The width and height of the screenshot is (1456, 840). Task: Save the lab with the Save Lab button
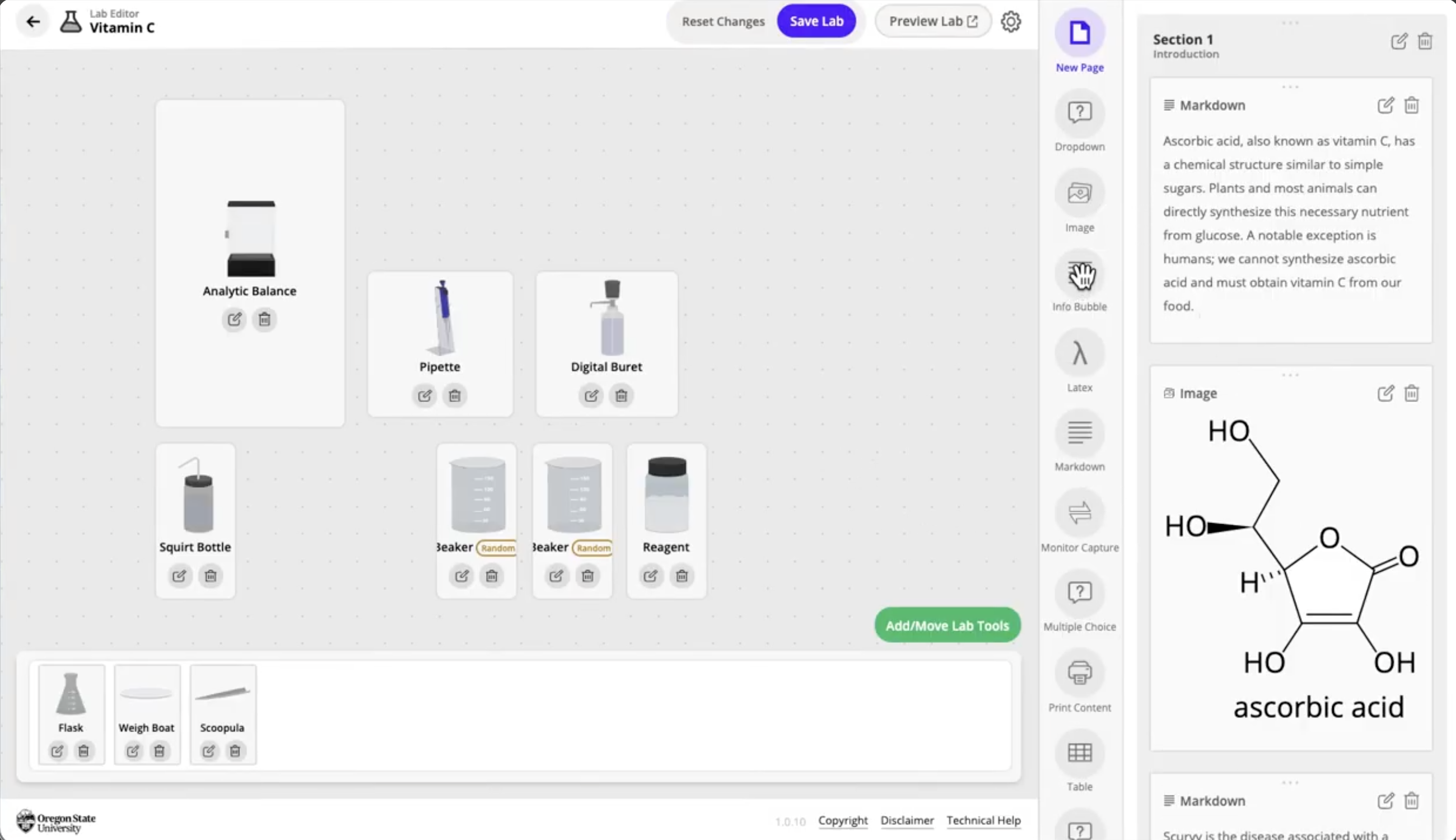click(817, 21)
